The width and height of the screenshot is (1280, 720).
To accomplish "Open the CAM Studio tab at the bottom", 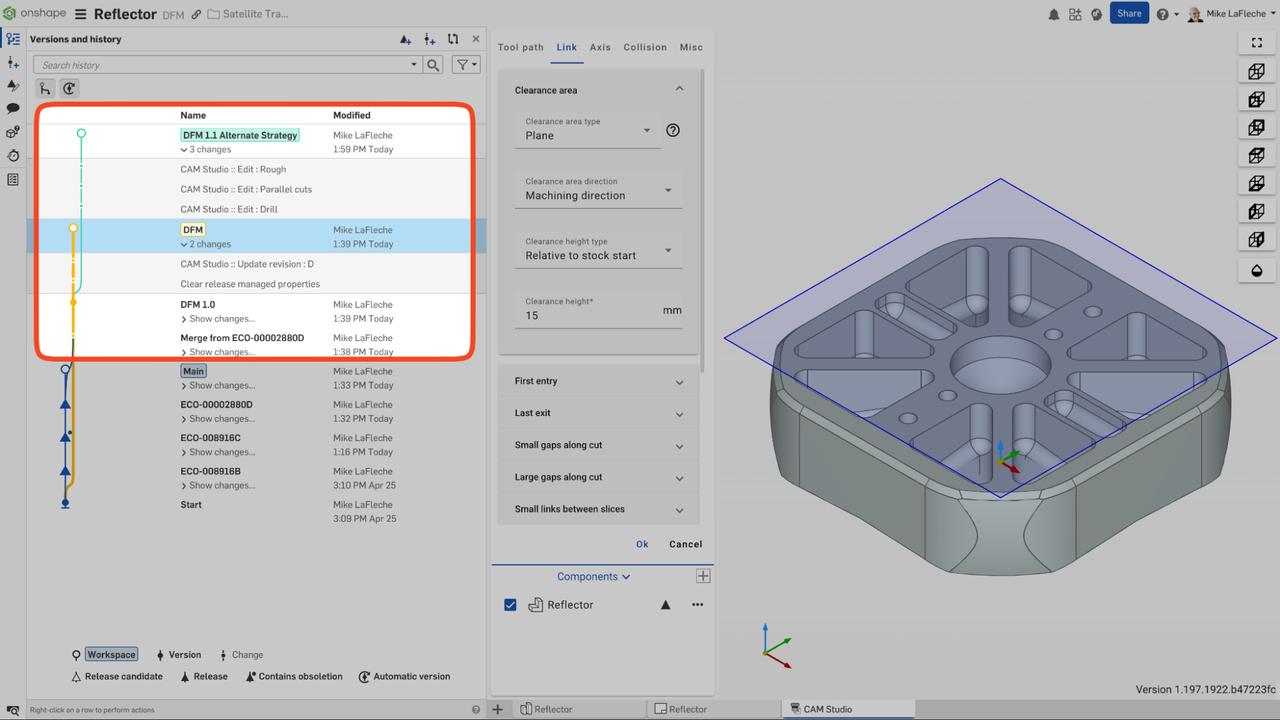I will point(827,708).
